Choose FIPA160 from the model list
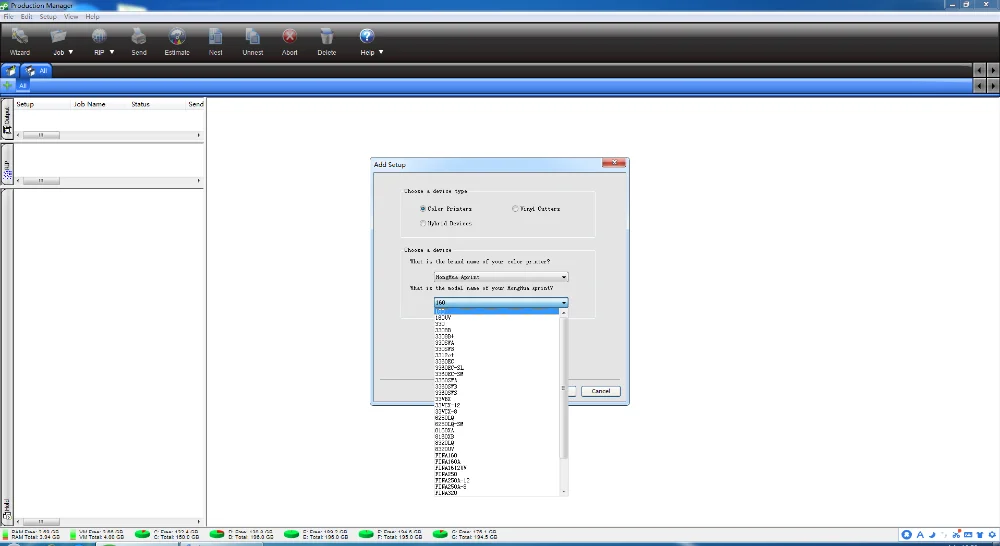This screenshot has height=546, width=1000. tap(446, 455)
